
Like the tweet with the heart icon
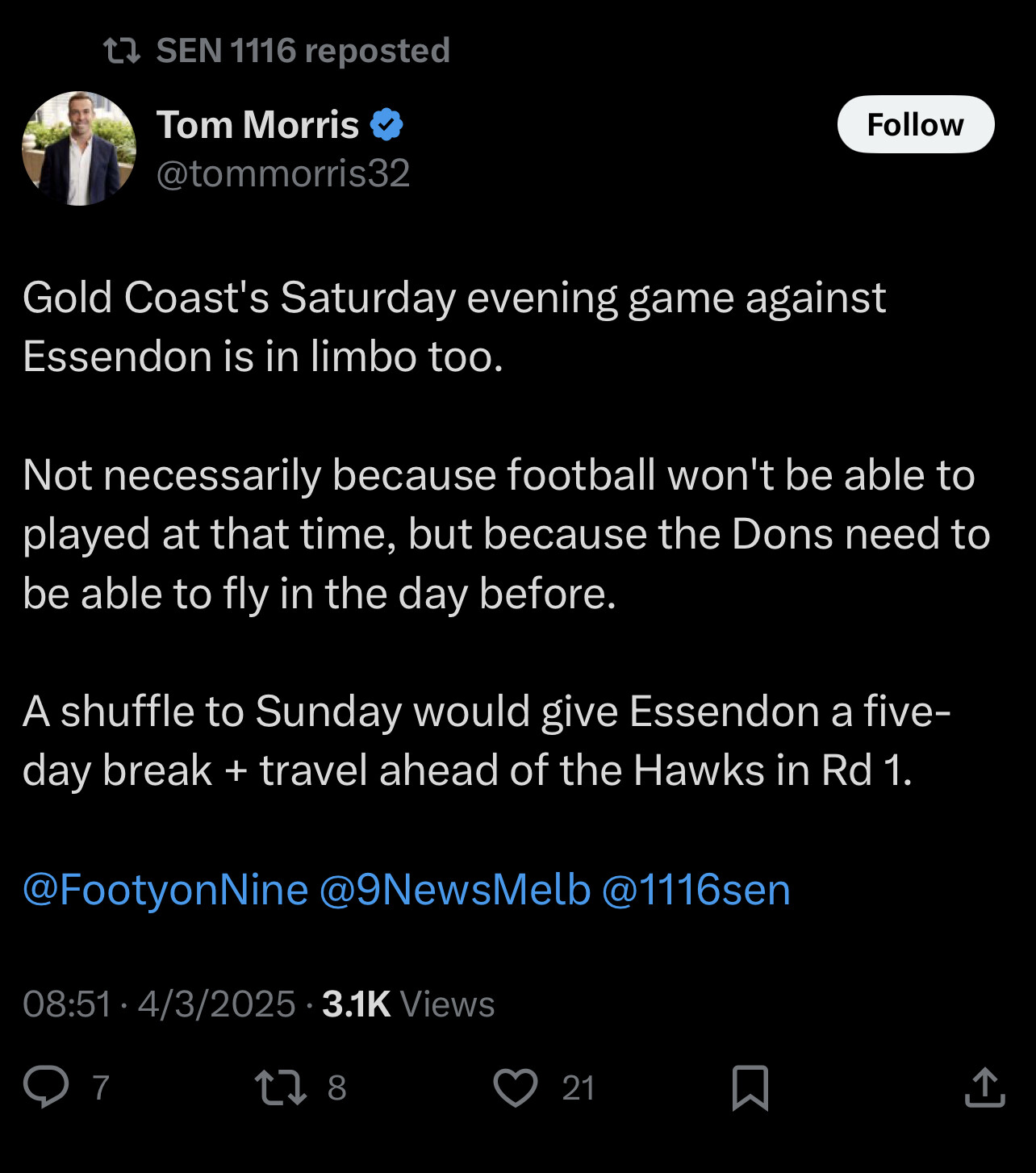(516, 1087)
